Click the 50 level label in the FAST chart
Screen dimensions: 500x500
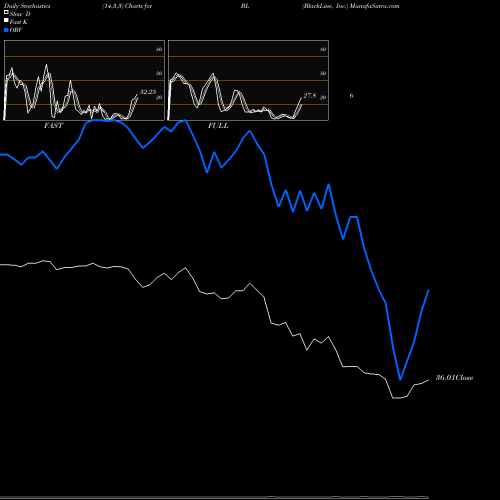click(159, 73)
